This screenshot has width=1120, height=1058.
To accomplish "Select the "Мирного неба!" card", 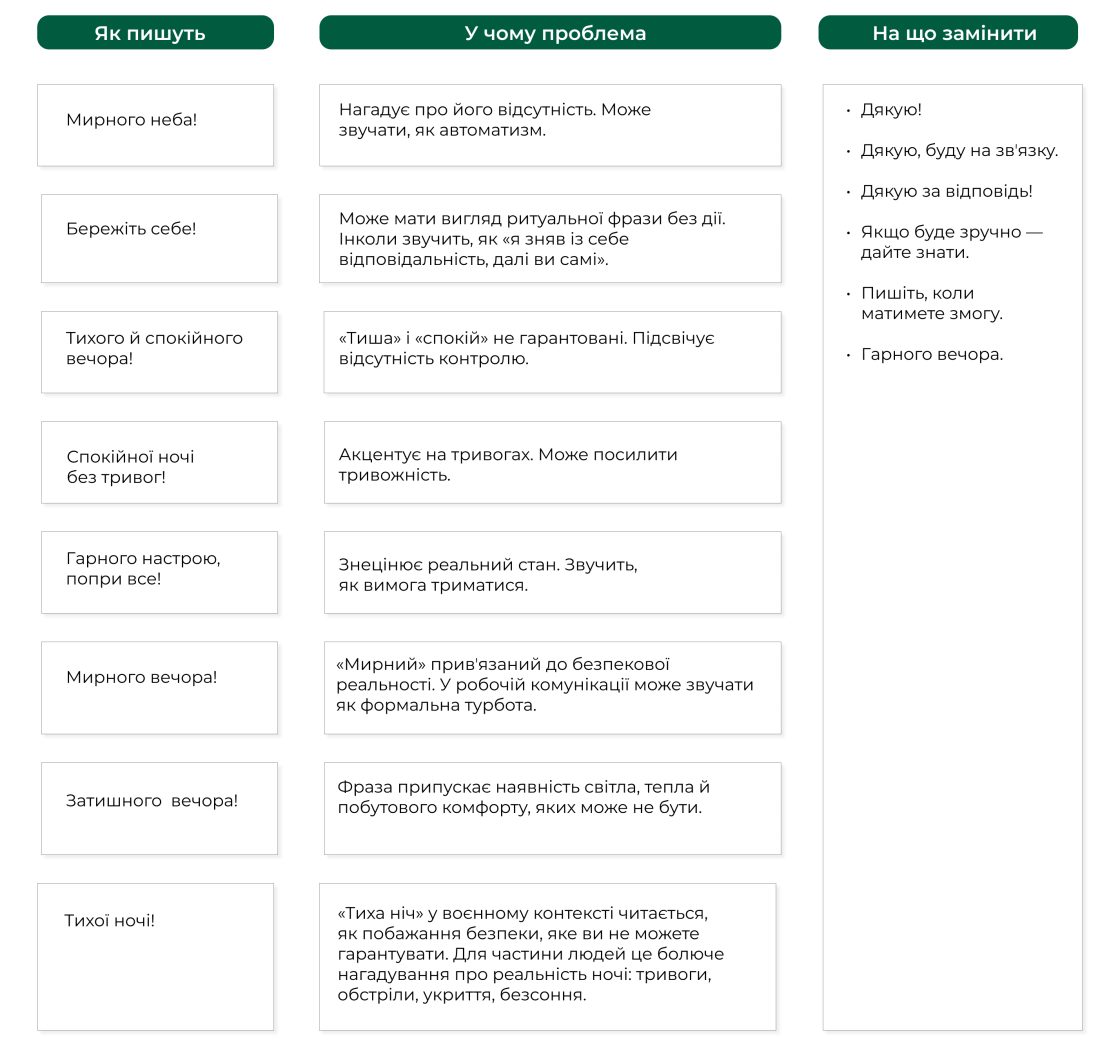I will (155, 125).
